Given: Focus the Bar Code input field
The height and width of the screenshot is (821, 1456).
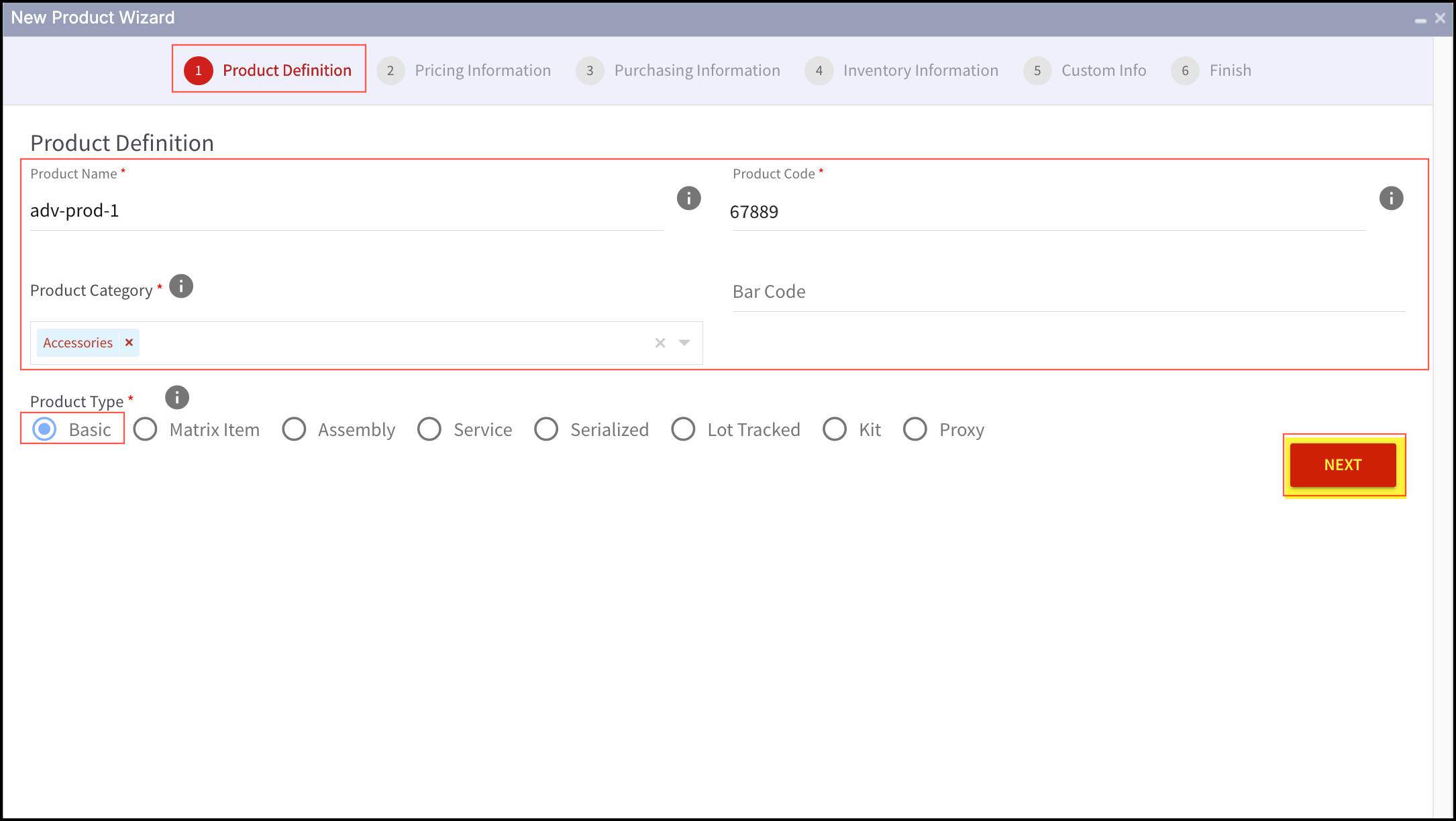Looking at the screenshot, I should (1069, 292).
